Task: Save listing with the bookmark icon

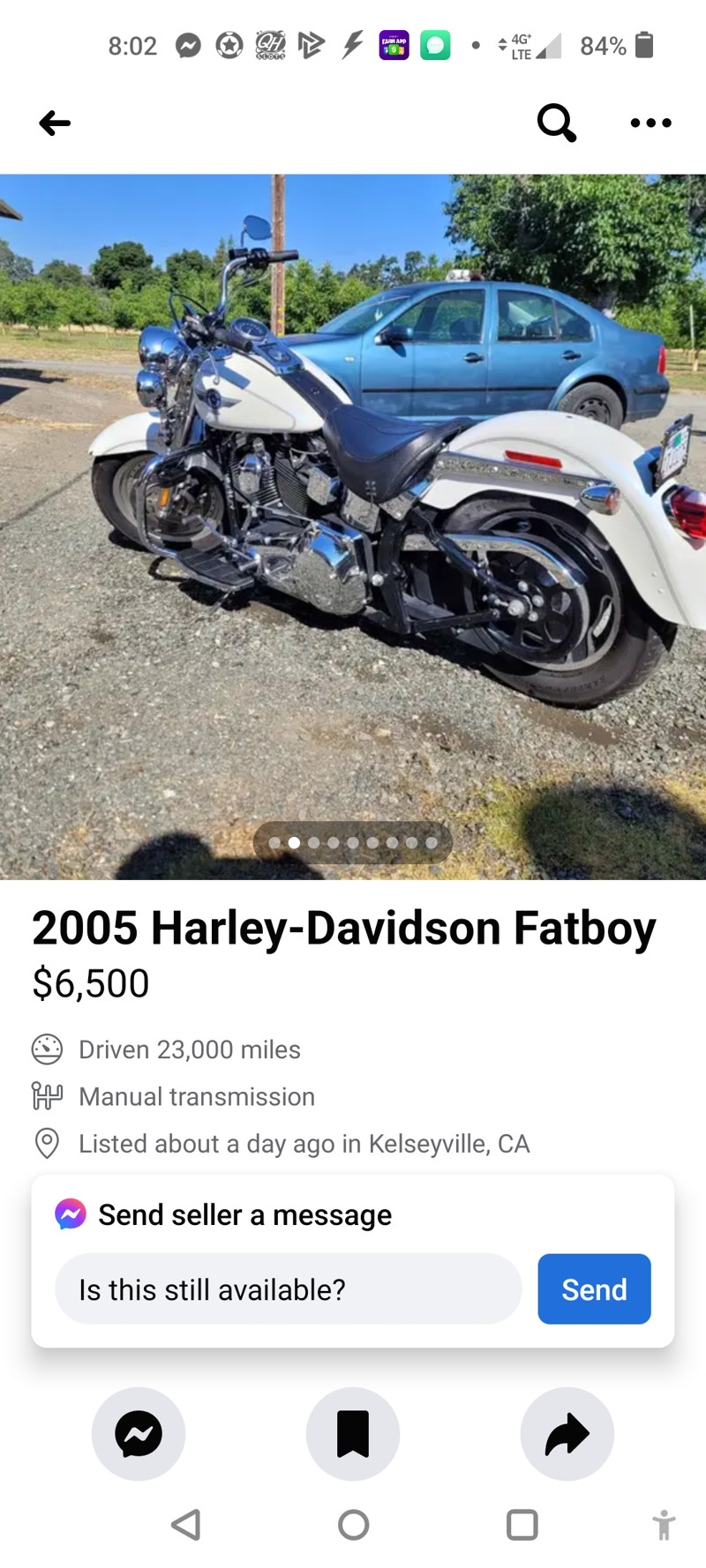Action: point(353,1433)
